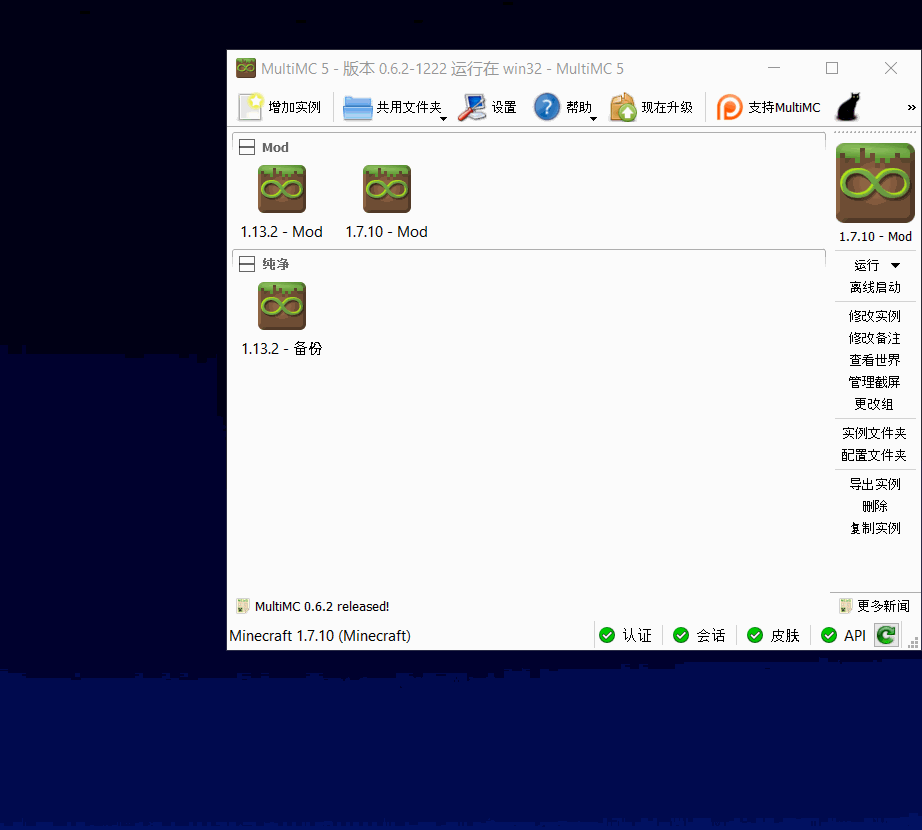Click the 更多新闻 label

pyautogui.click(x=883, y=606)
